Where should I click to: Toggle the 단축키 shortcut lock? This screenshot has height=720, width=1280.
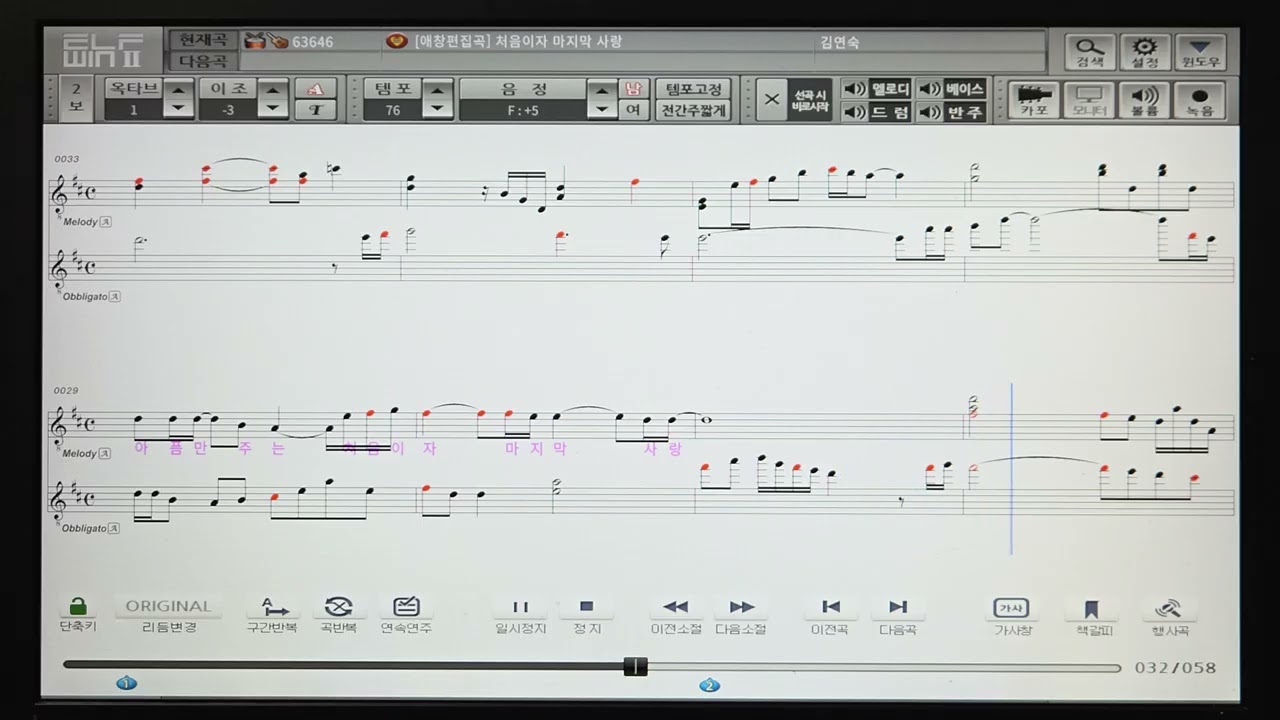tap(77, 614)
